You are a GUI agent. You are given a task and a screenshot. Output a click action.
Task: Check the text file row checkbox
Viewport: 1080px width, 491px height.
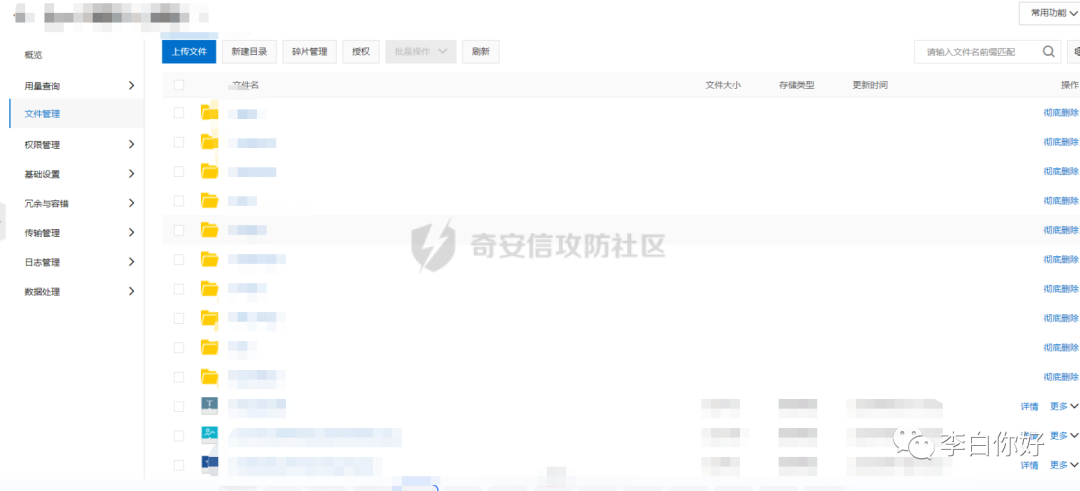coord(179,406)
